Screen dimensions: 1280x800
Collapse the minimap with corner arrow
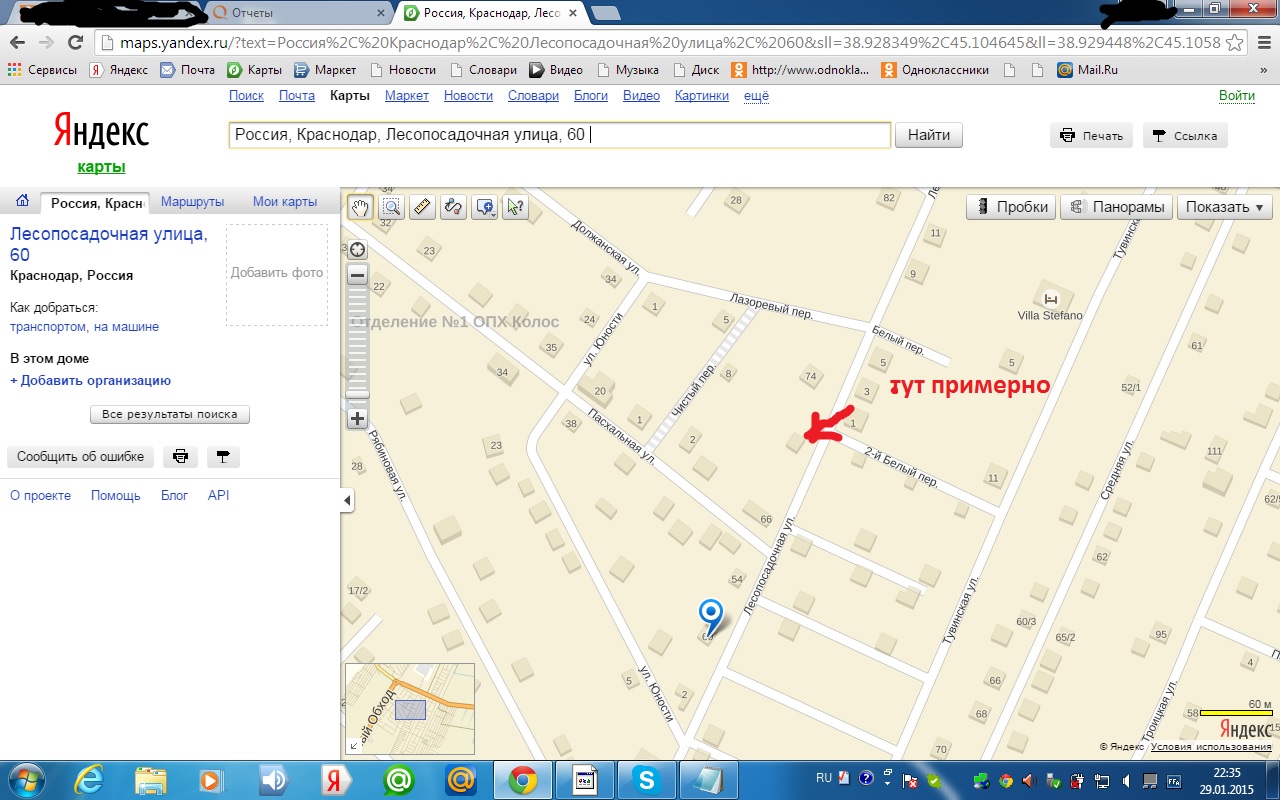[x=354, y=745]
